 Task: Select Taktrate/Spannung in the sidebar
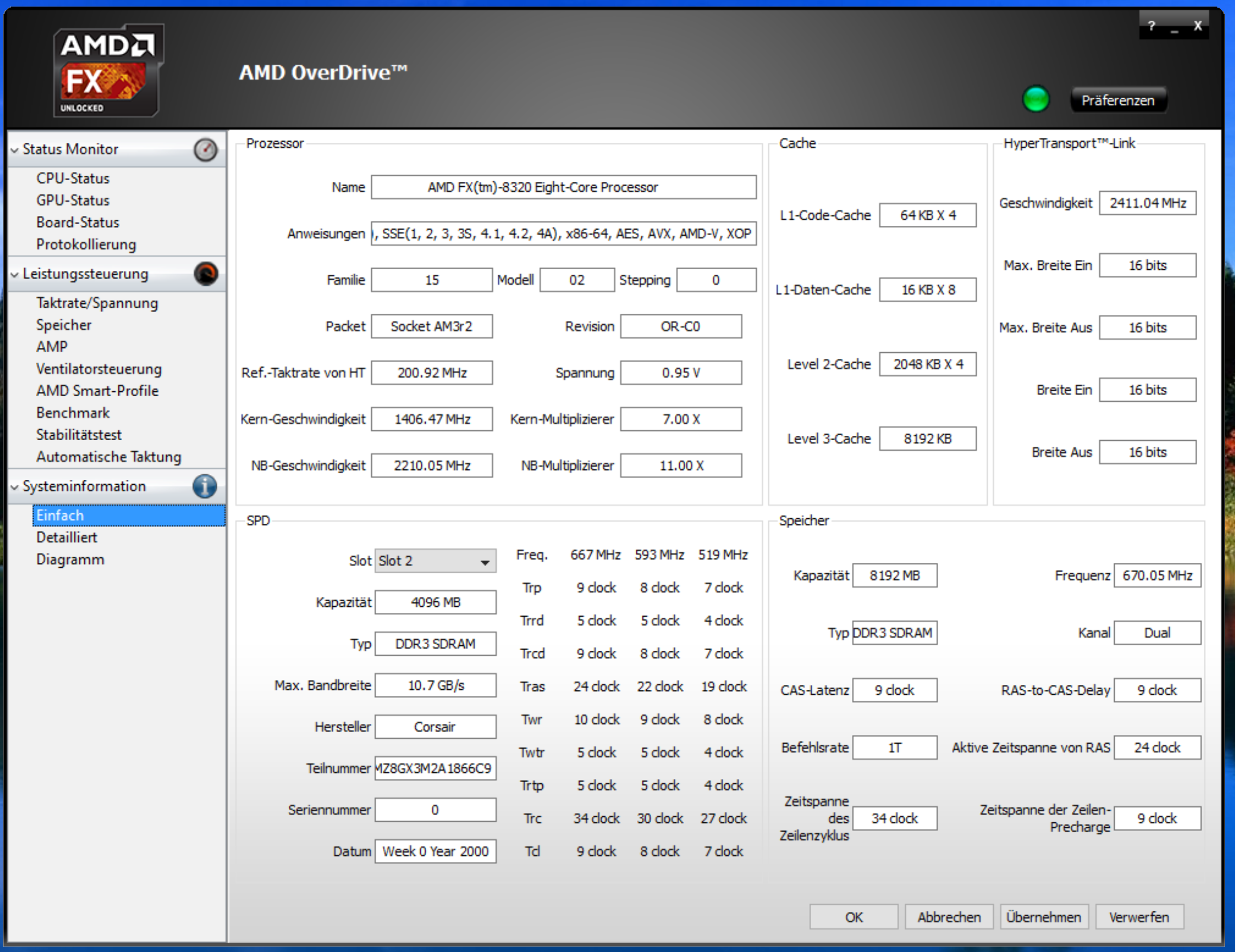coord(97,303)
